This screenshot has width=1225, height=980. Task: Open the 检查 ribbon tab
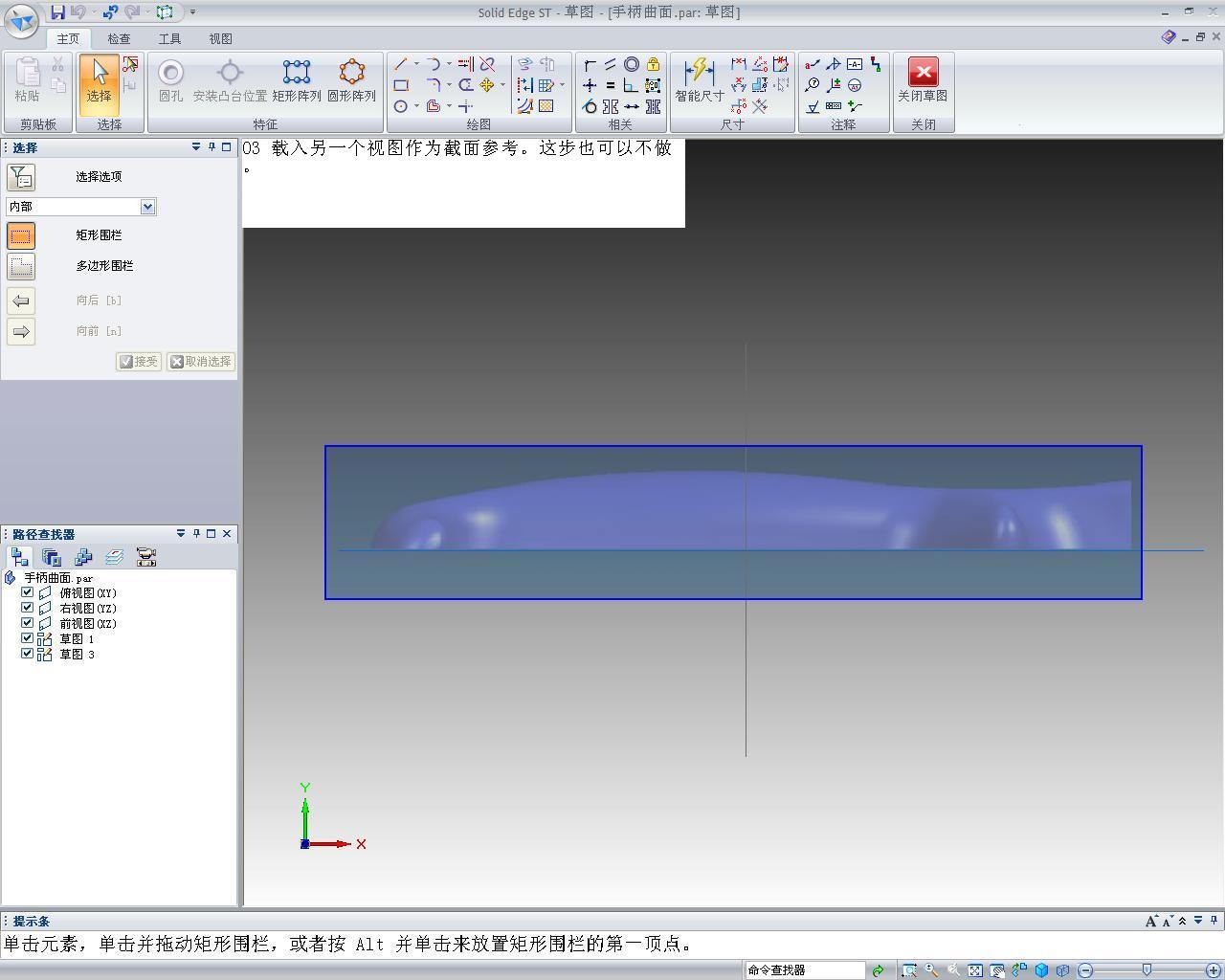pos(119,39)
